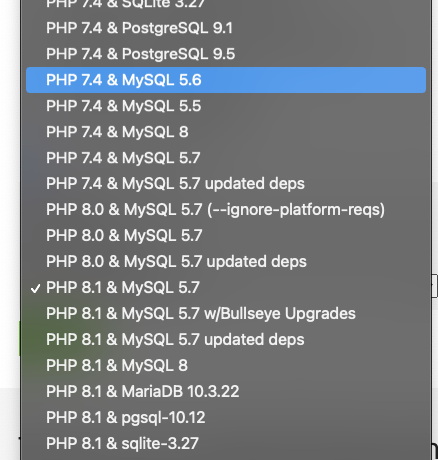This screenshot has width=438, height=460.
Task: Select PHP 8.0 MySQL 5.7 --ignore-platform-reqs option
Action: (226, 210)
